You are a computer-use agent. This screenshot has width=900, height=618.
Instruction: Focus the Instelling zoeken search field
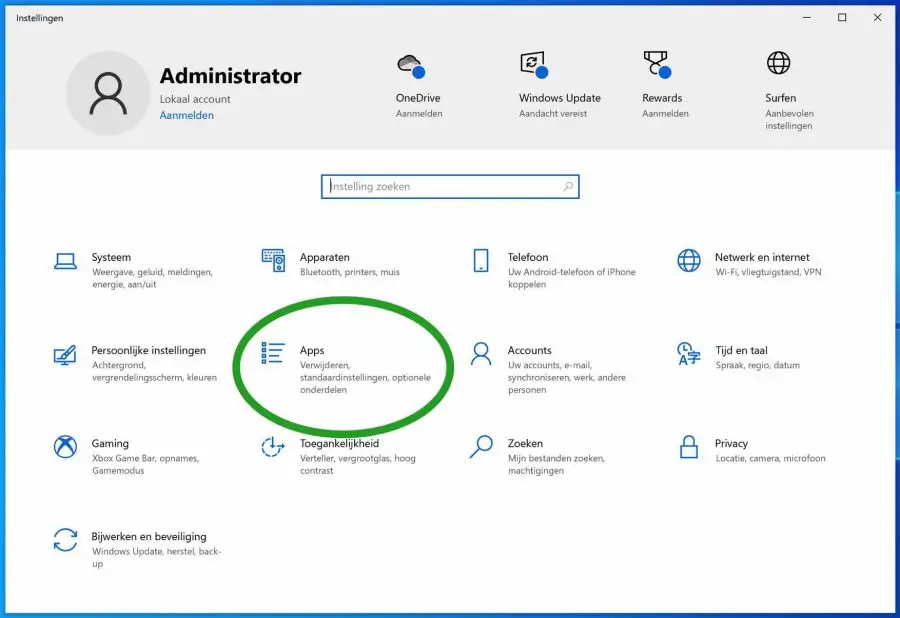(x=450, y=186)
